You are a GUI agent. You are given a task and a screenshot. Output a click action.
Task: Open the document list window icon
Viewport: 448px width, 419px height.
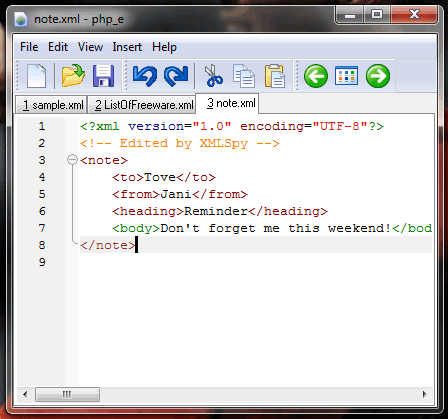(346, 76)
